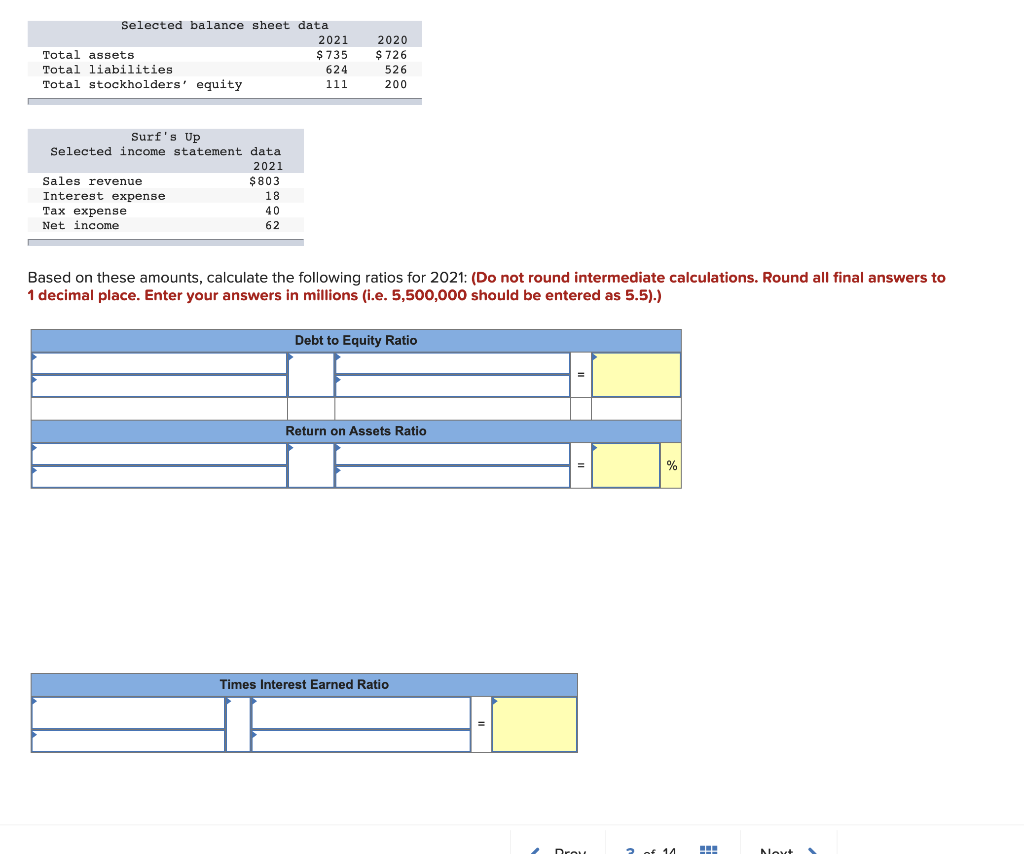Click the yellow Times Interest Earned result box
1024x854 pixels.
534,725
